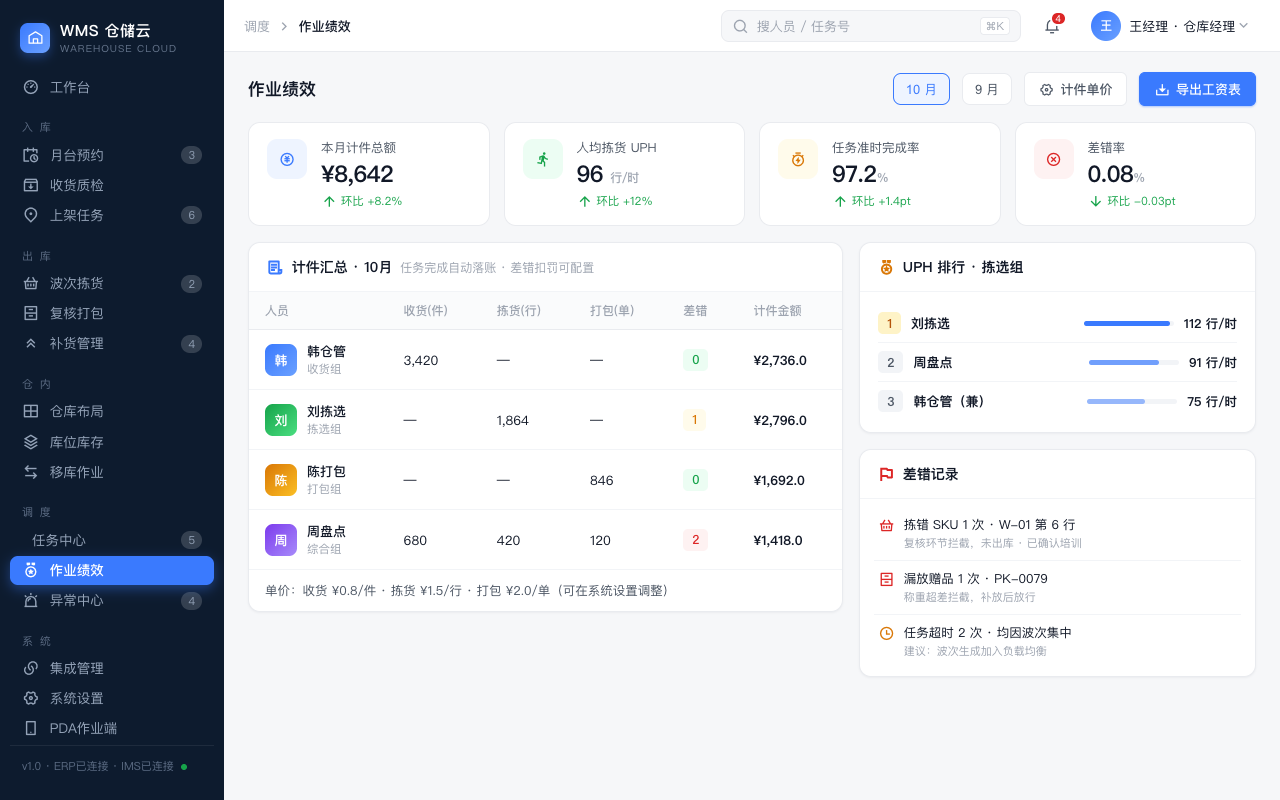
Task: Click the 复核打包 package icon in sidebar
Action: pyautogui.click(x=31, y=313)
